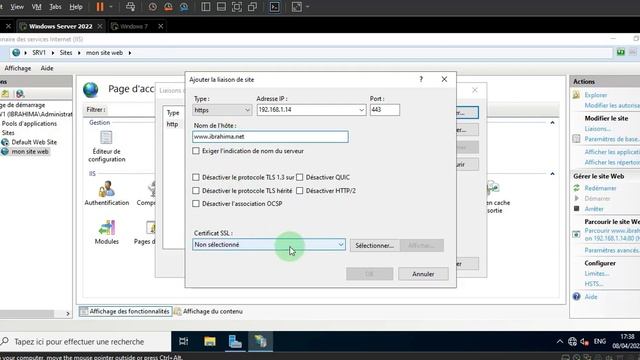Open the VMware Tabs menu

click(55, 7)
